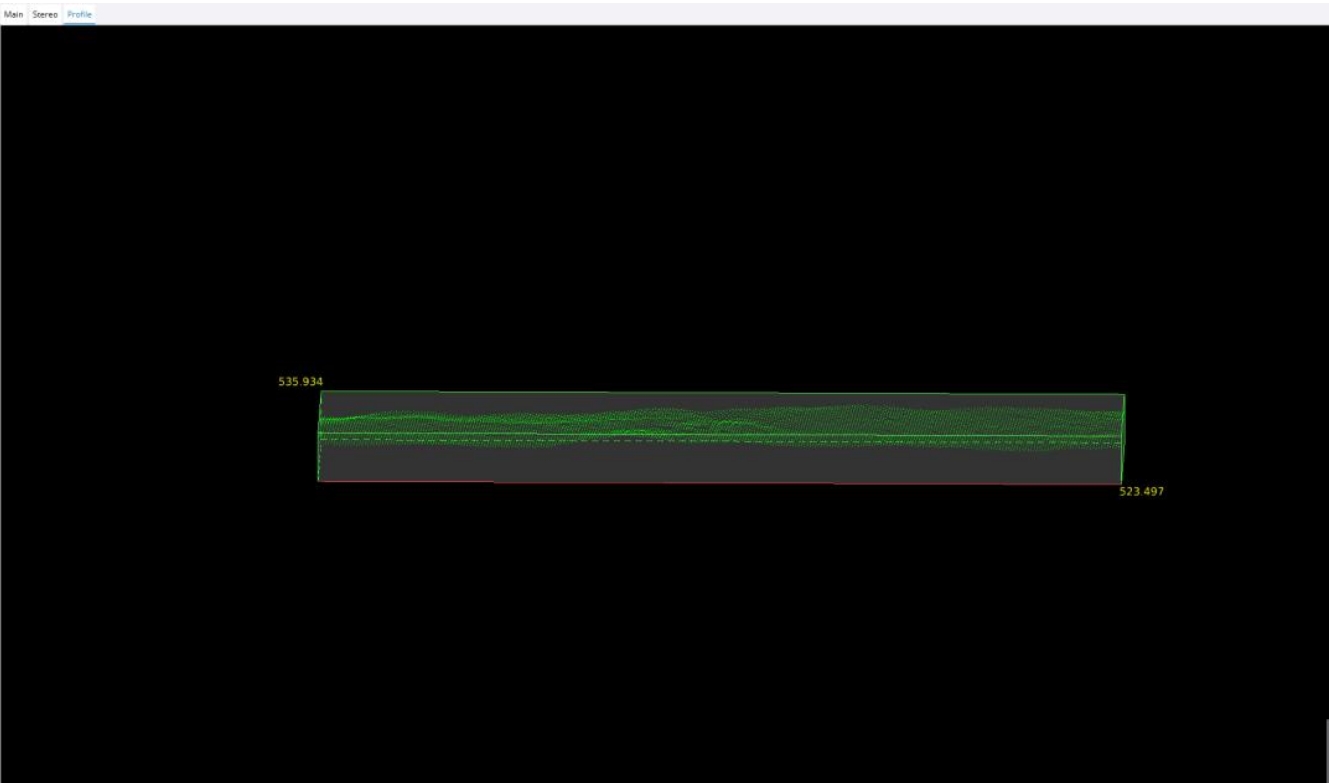Click the top edge of the profile box

point(720,392)
